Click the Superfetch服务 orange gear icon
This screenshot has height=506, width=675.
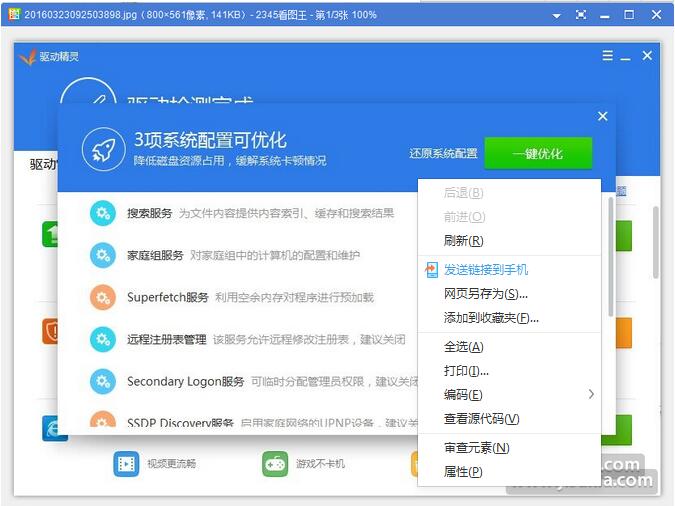click(x=102, y=298)
